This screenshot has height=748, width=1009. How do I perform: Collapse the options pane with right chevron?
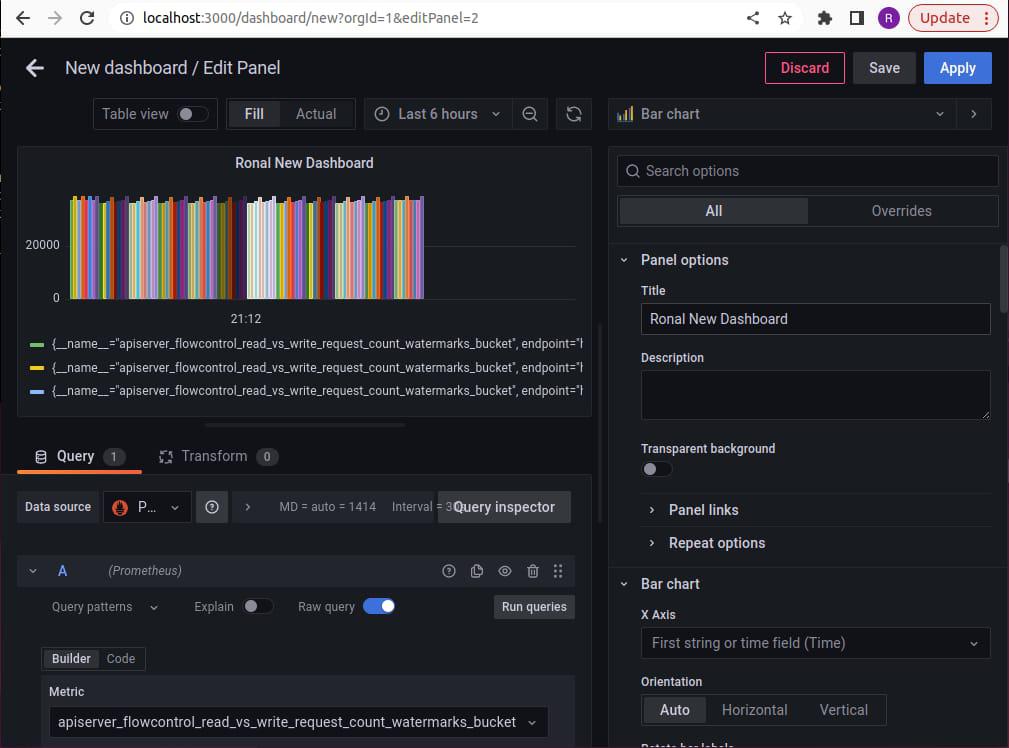[974, 114]
